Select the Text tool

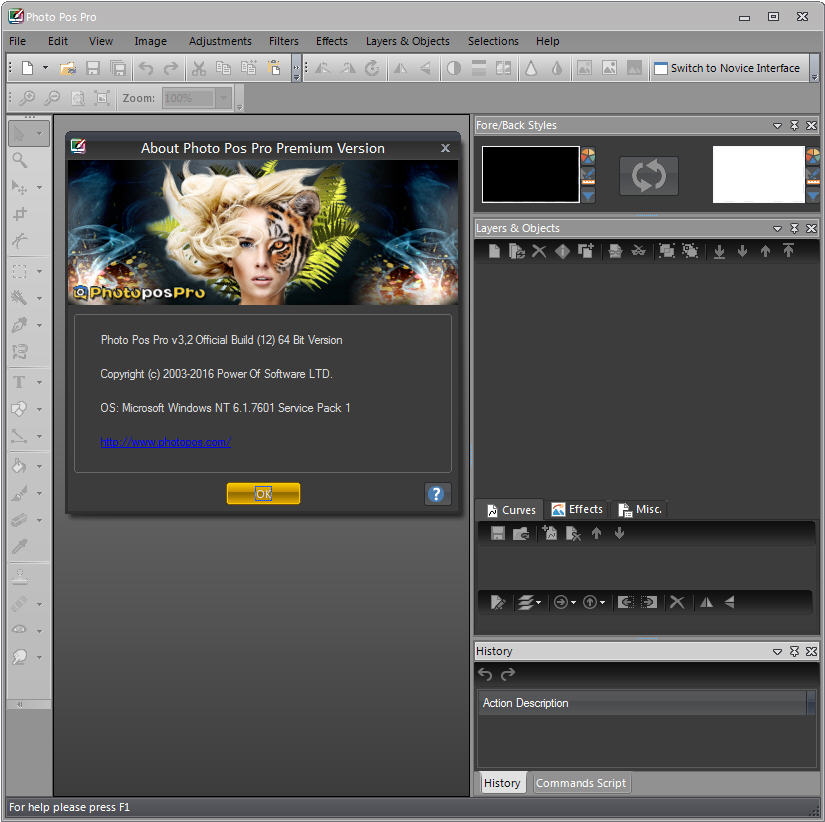click(x=20, y=382)
